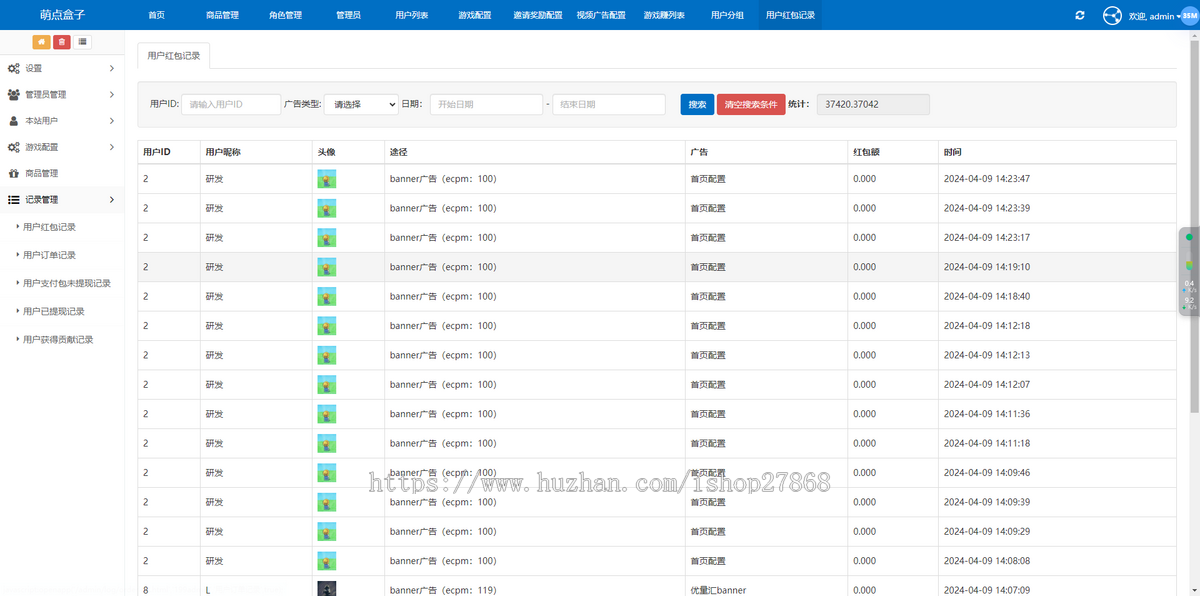Click the group icon beside 管理员管理
Image resolution: width=1200 pixels, height=596 pixels.
14,95
